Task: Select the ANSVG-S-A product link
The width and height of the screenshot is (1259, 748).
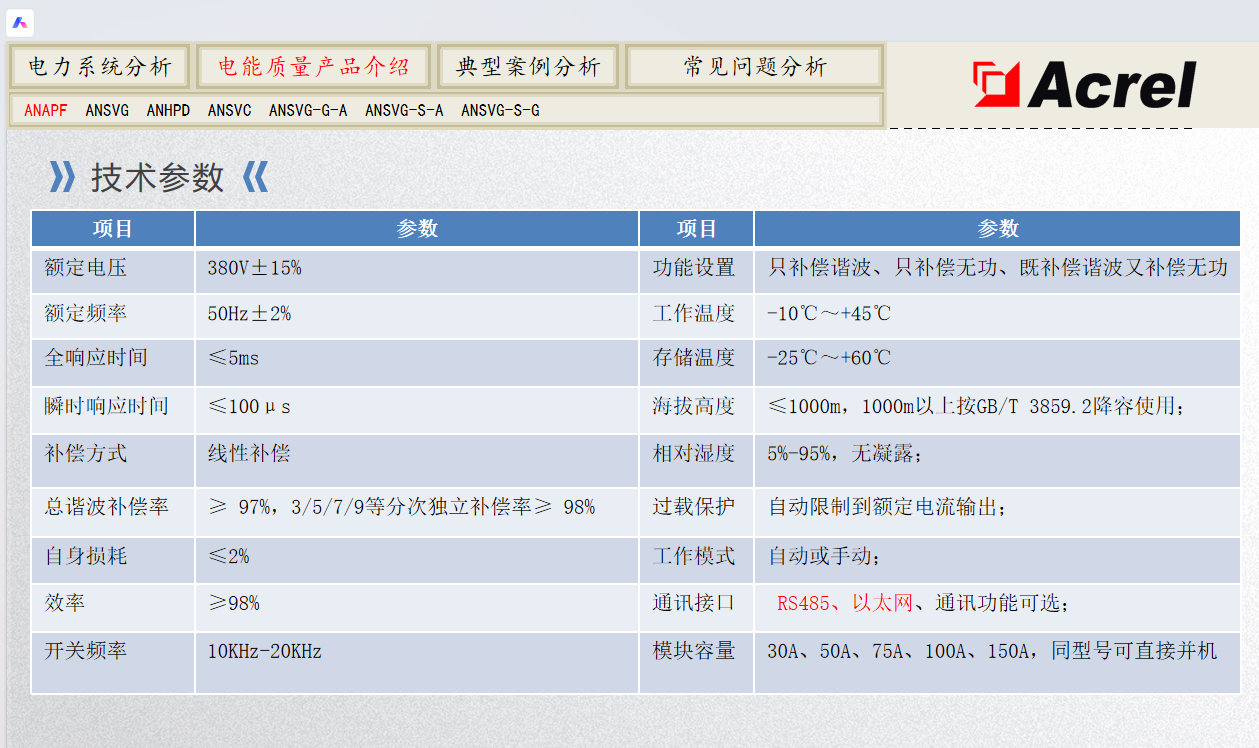Action: (x=404, y=110)
